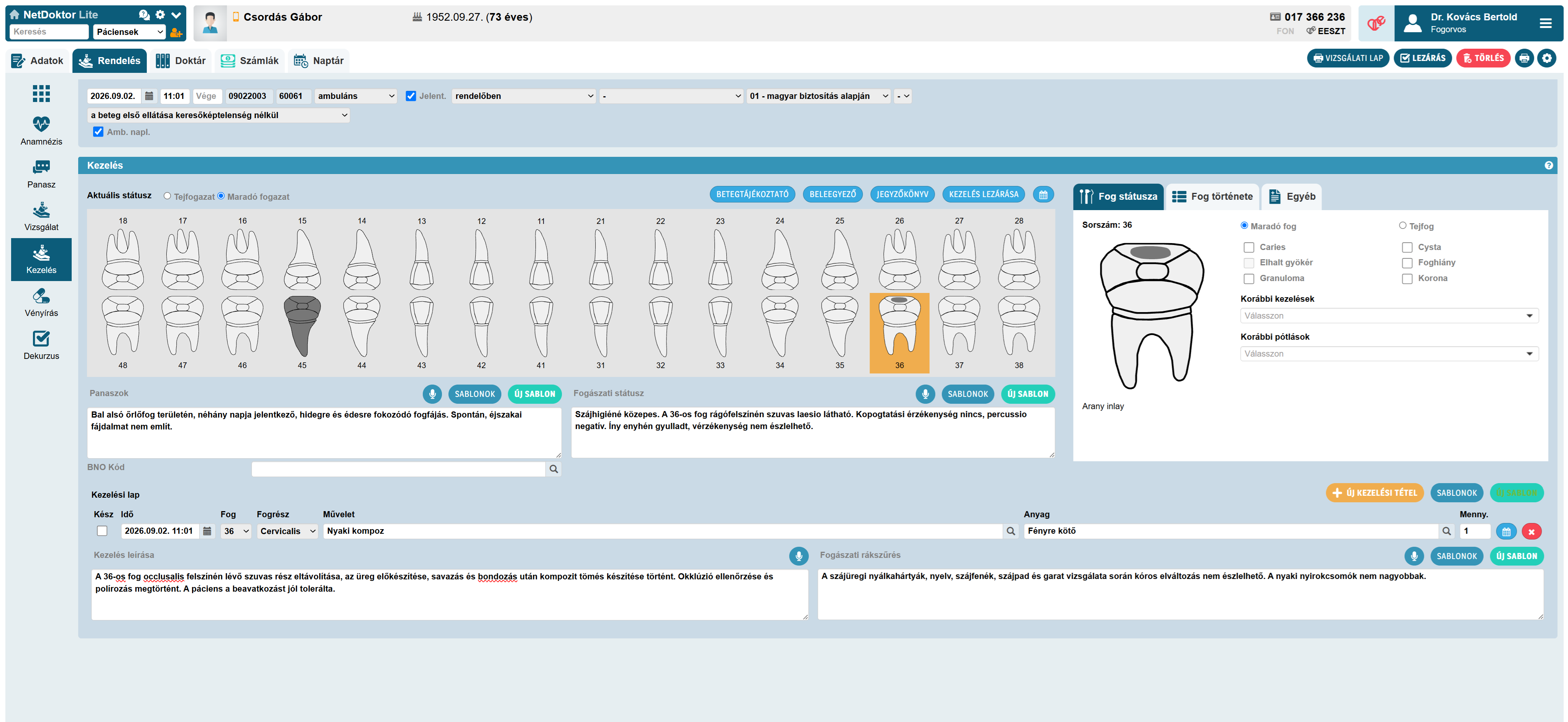Click the VIZSGÁLATI LAP button

[1348, 58]
